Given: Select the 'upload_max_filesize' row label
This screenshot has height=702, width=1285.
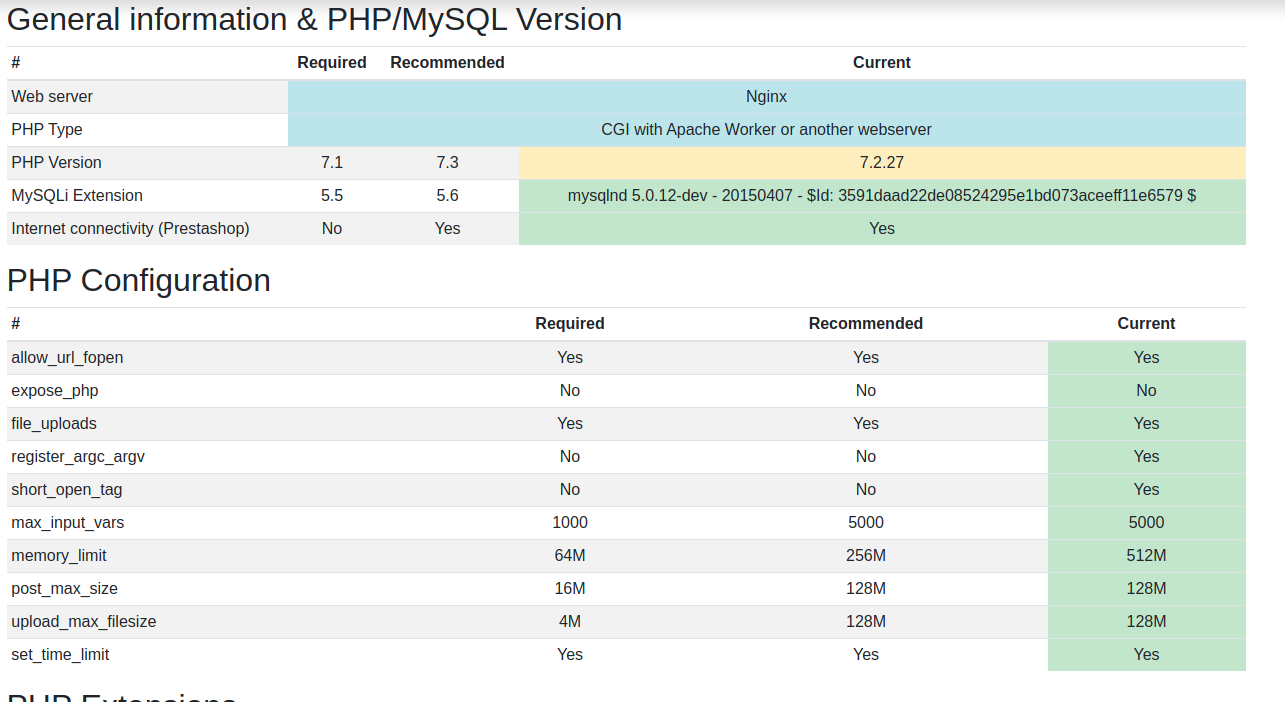Looking at the screenshot, I should (84, 622).
